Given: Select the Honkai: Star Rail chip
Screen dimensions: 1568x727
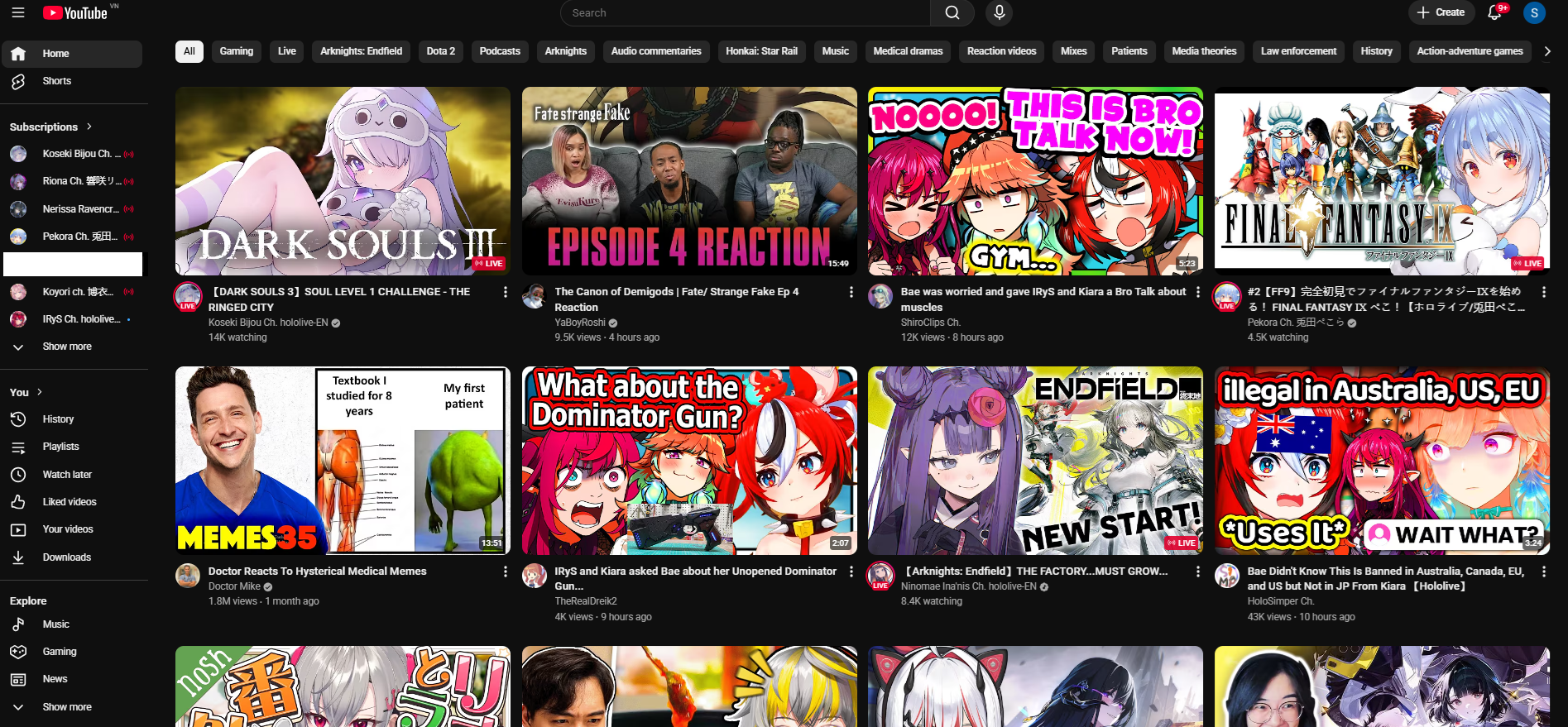Looking at the screenshot, I should pos(761,51).
